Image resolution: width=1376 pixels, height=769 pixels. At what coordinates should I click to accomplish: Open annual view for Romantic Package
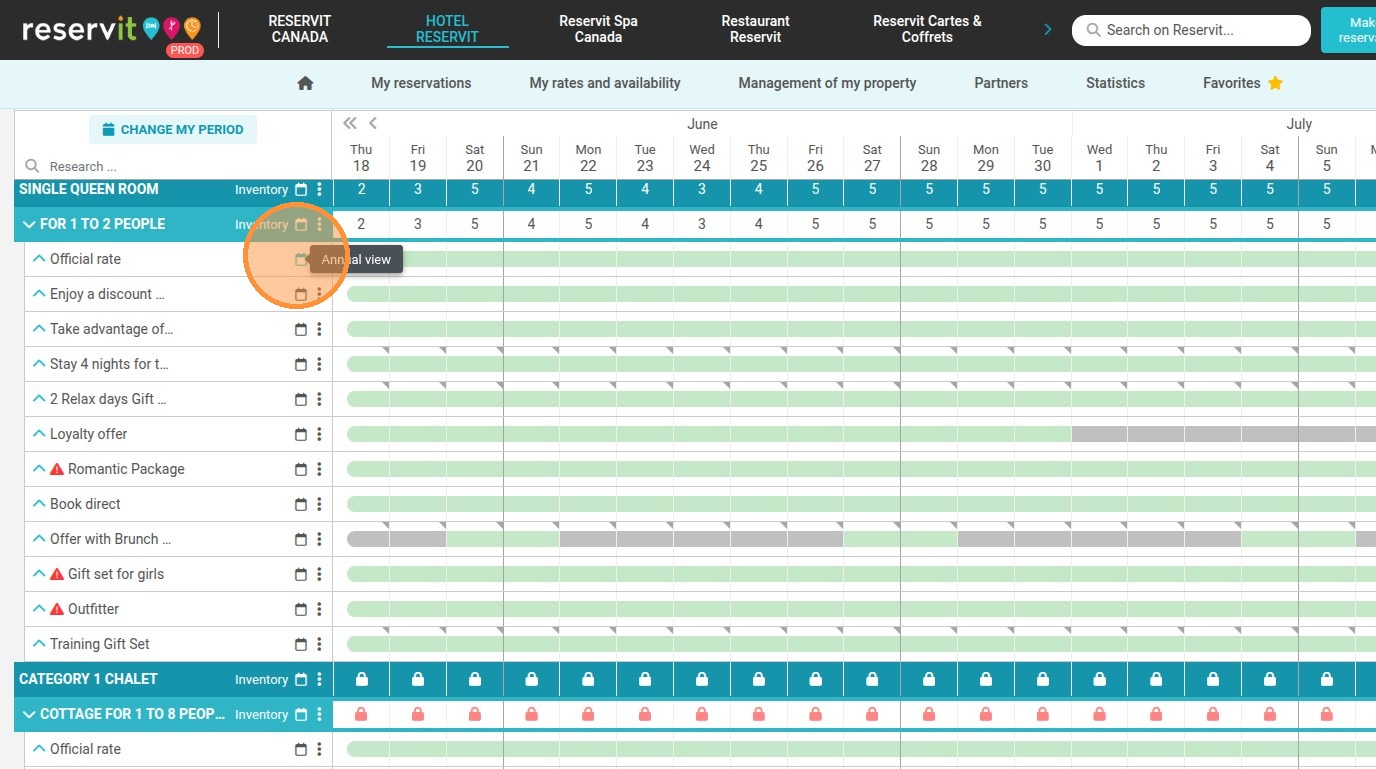[301, 470]
